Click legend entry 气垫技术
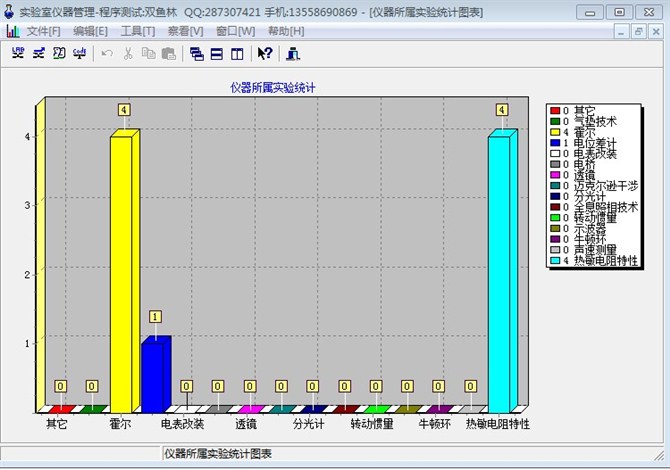The width and height of the screenshot is (670, 470). point(595,121)
